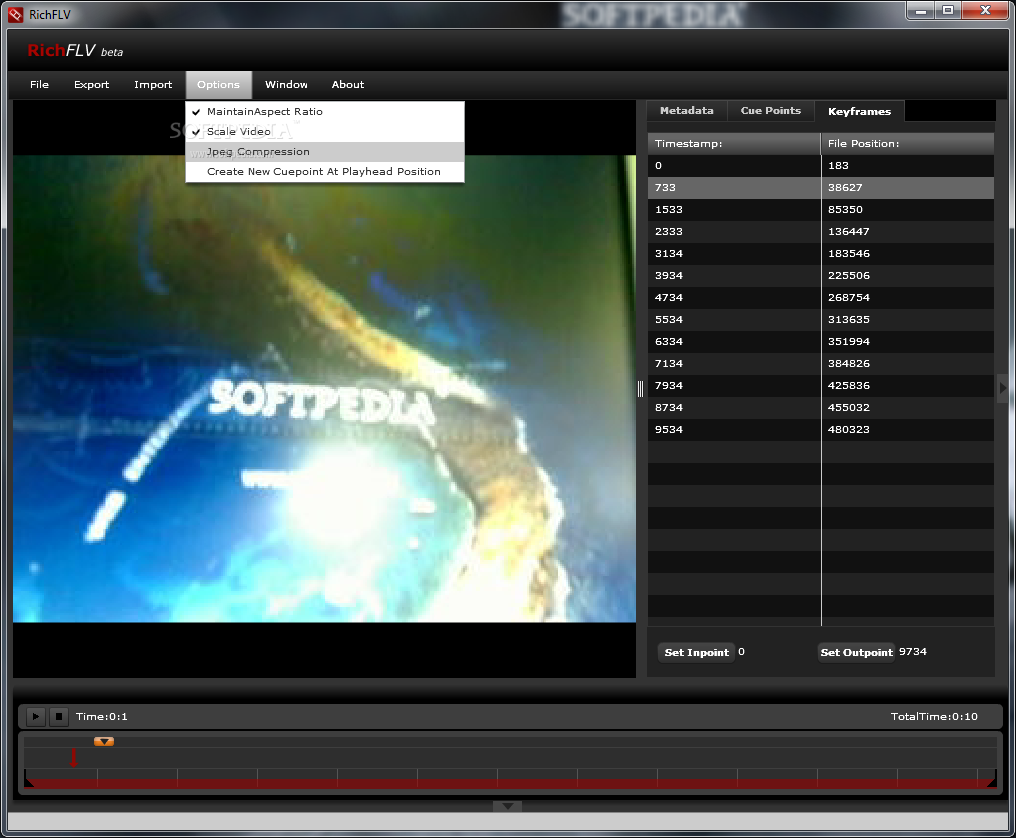Click the RichFLV icon in title bar
Image resolution: width=1016 pixels, height=838 pixels.
click(16, 14)
